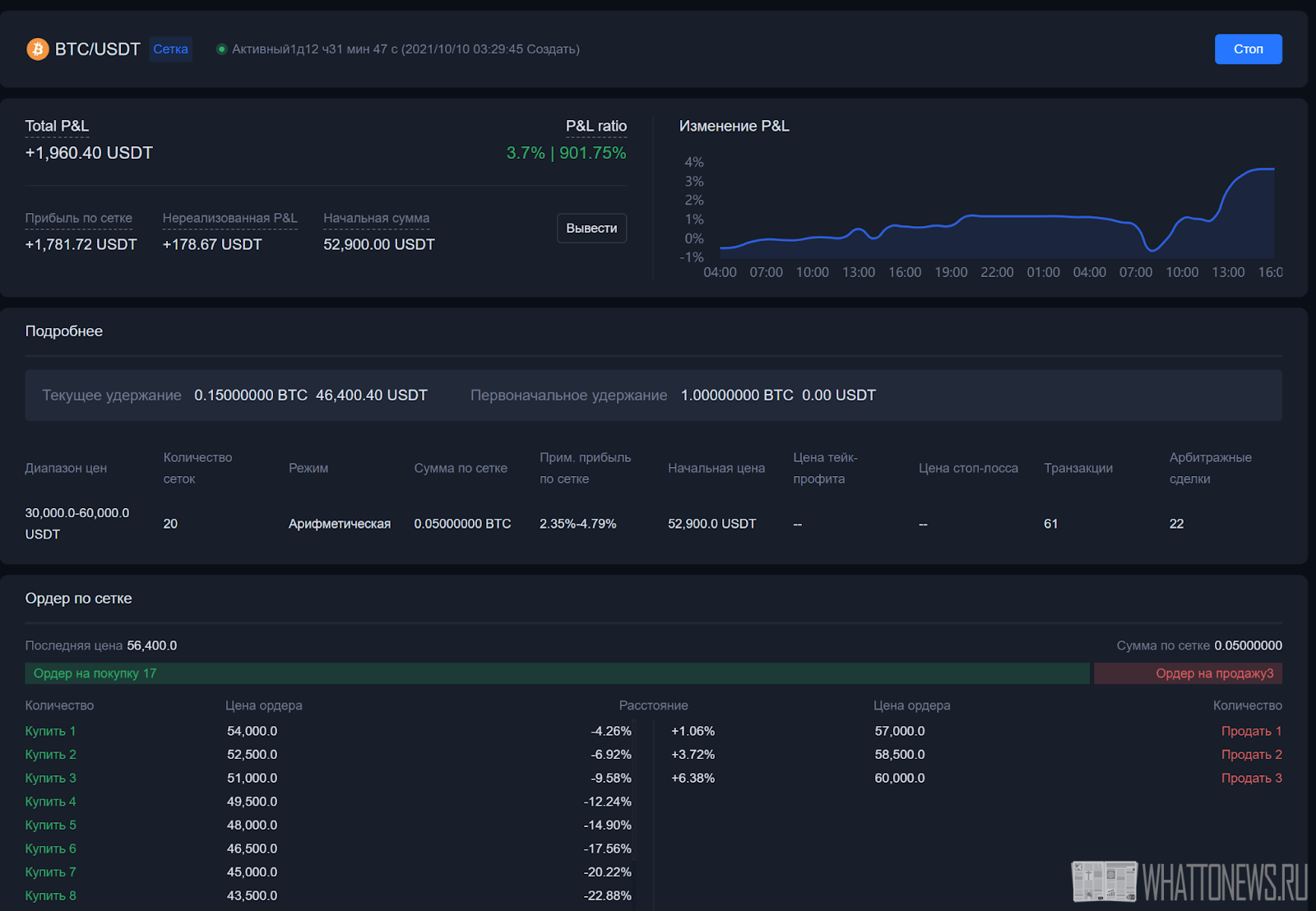This screenshot has height=911, width=1316.
Task: Click the arbitrage trades count 22
Action: (1176, 524)
